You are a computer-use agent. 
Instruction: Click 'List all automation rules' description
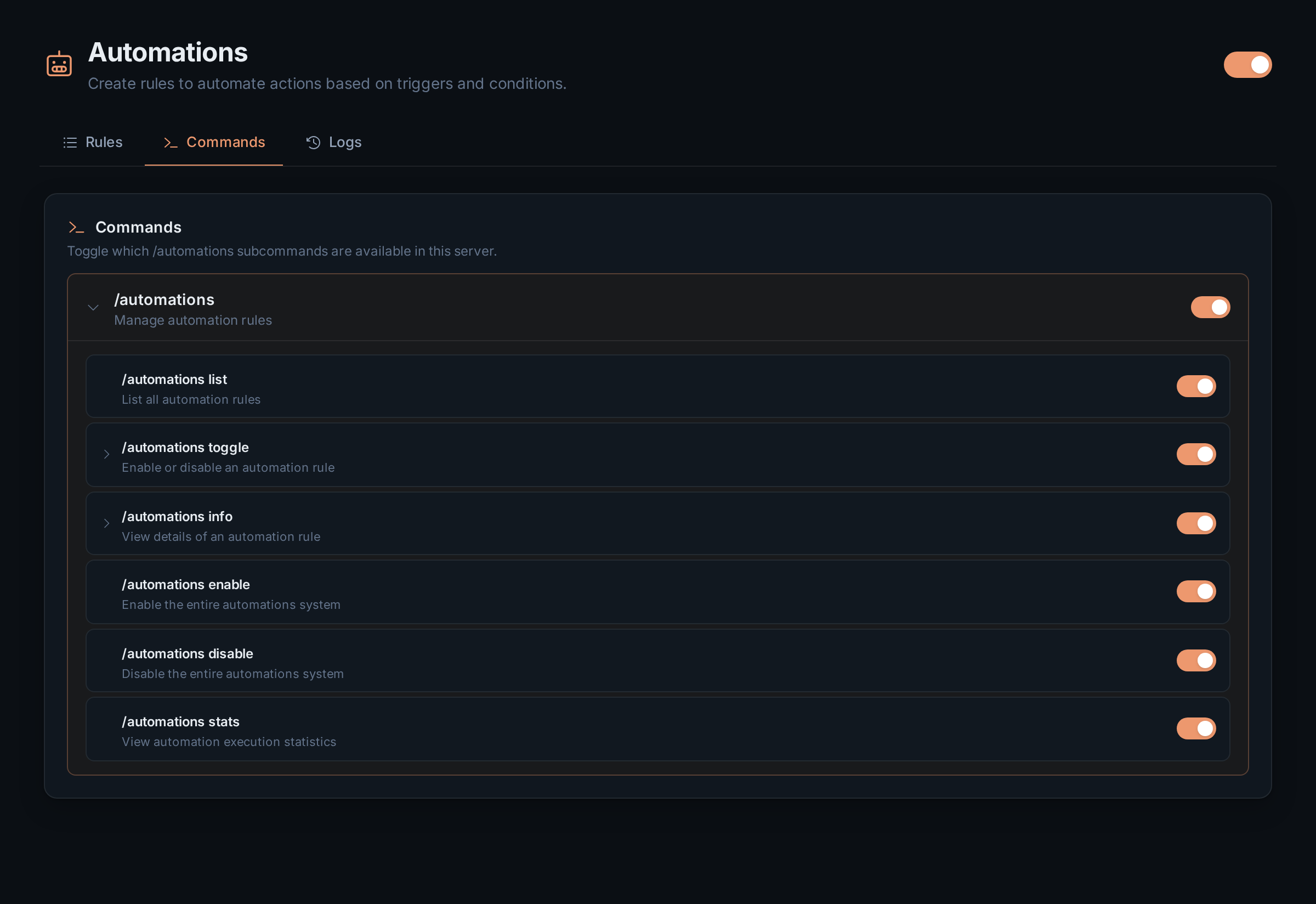point(191,400)
